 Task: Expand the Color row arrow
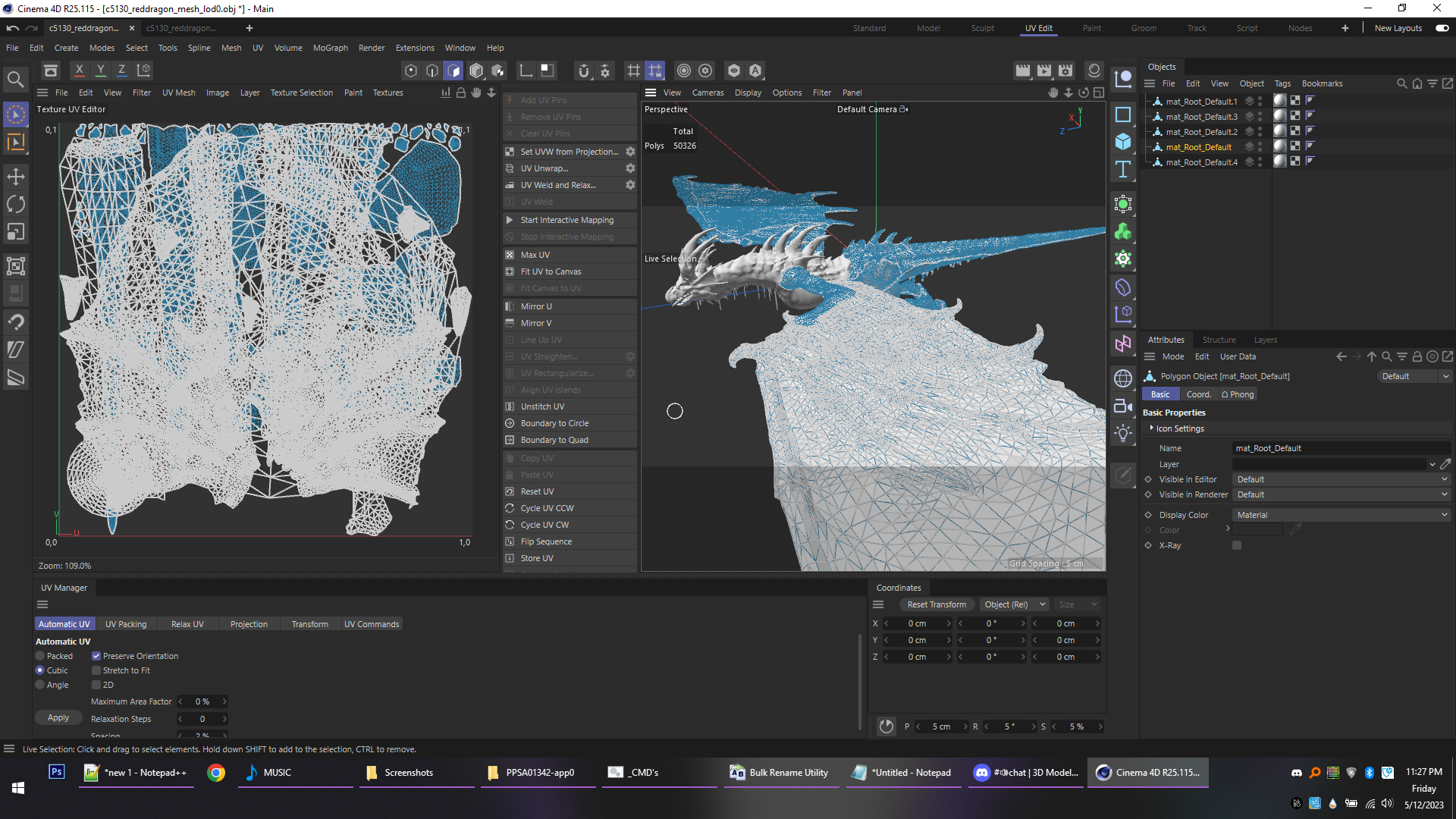(1228, 529)
